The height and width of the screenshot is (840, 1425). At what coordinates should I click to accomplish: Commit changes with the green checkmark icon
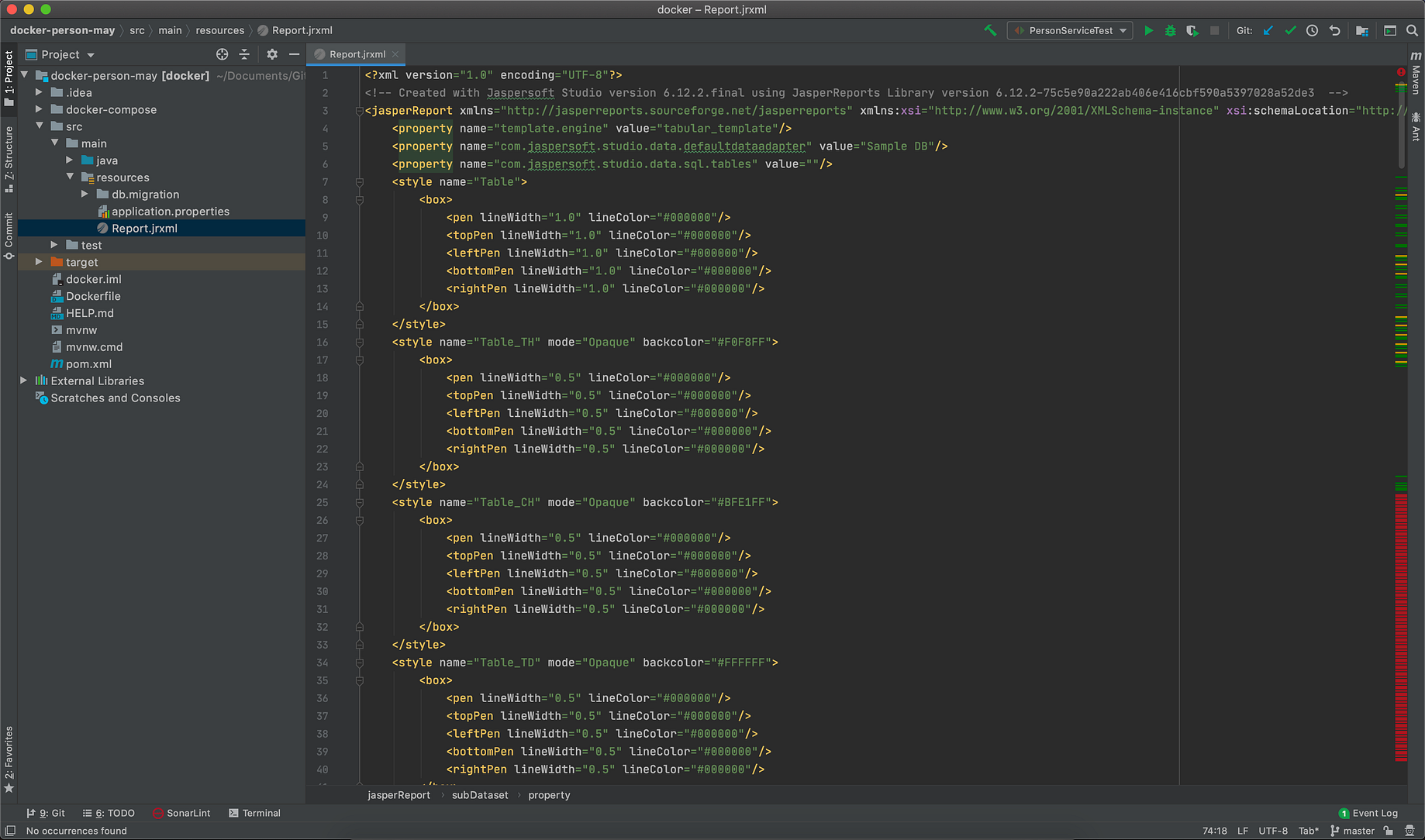coord(1290,30)
